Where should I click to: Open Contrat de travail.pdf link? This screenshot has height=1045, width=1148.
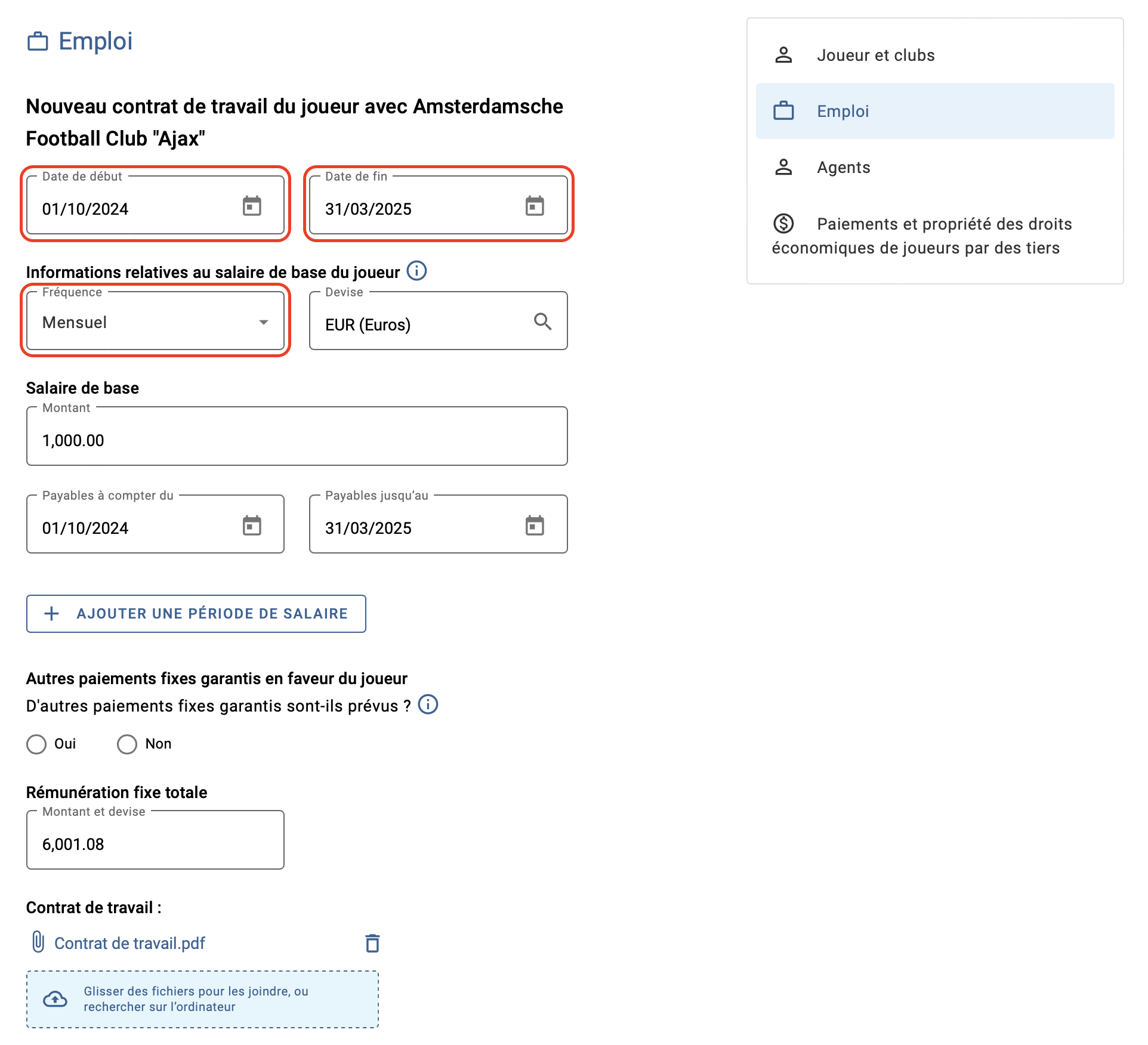[129, 943]
